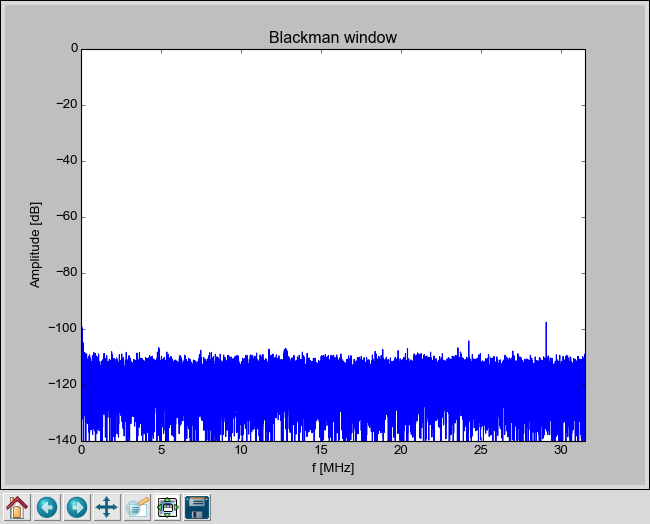The width and height of the screenshot is (650, 524).
Task: Click the 30 x-axis tick label
Action: 560,450
